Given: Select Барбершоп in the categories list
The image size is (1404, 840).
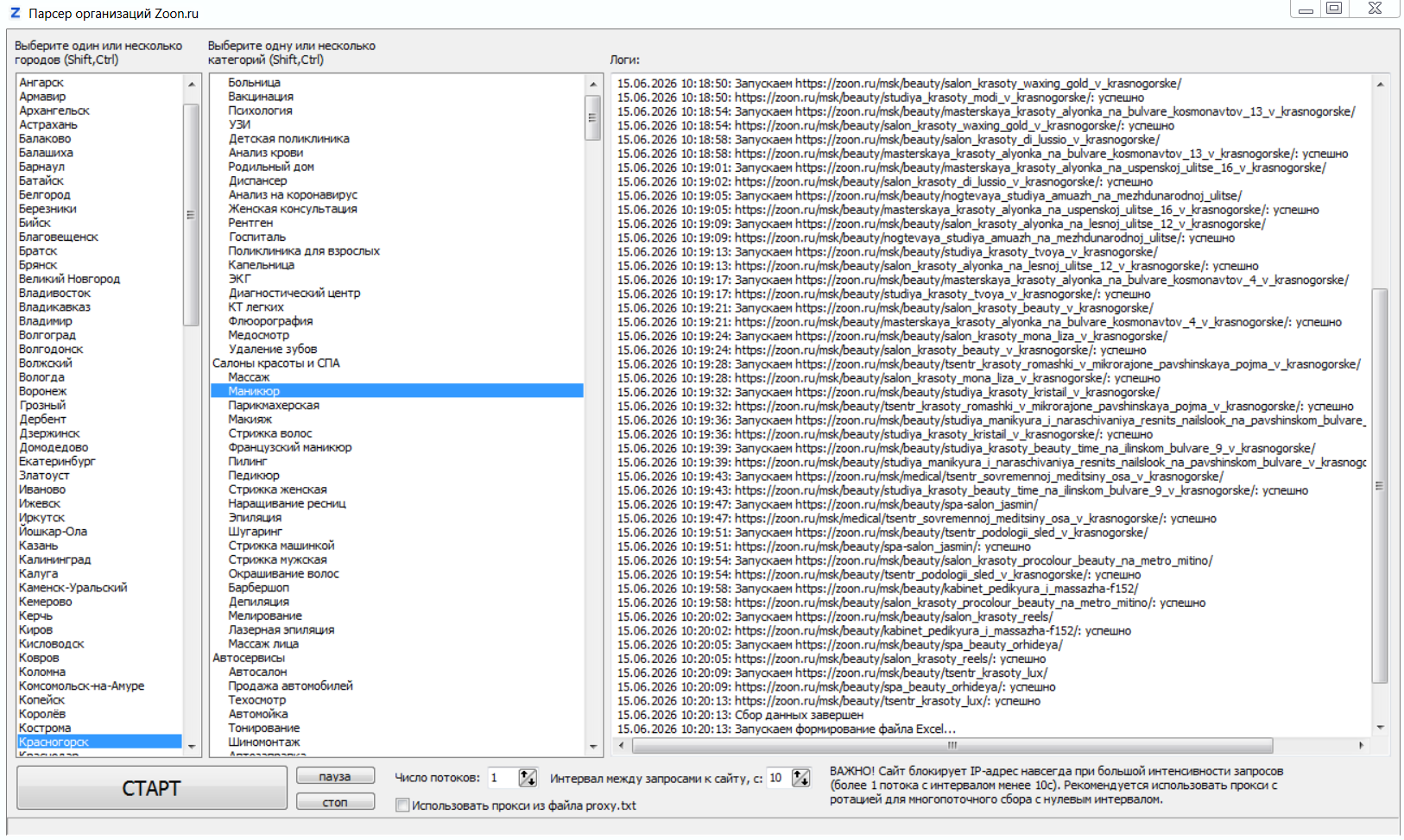Looking at the screenshot, I should click(x=259, y=588).
